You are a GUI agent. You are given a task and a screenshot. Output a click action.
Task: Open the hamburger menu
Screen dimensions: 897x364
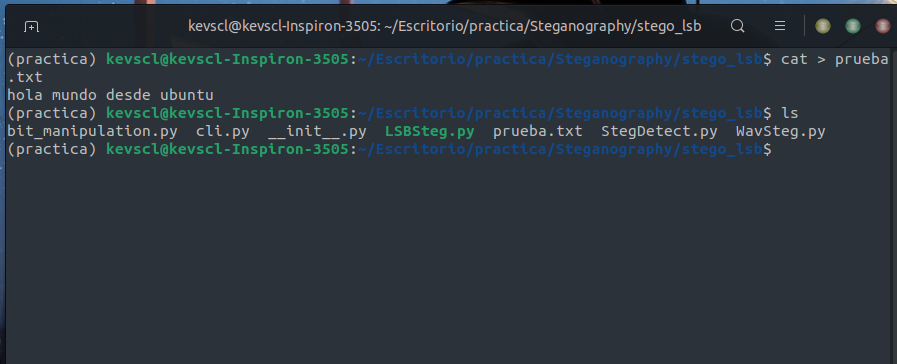coord(780,26)
